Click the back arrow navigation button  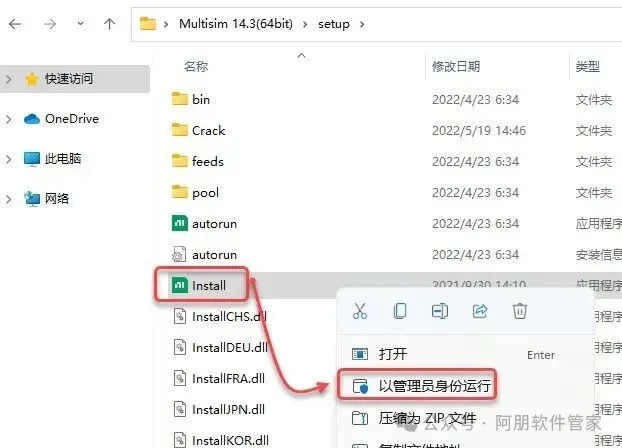15,24
